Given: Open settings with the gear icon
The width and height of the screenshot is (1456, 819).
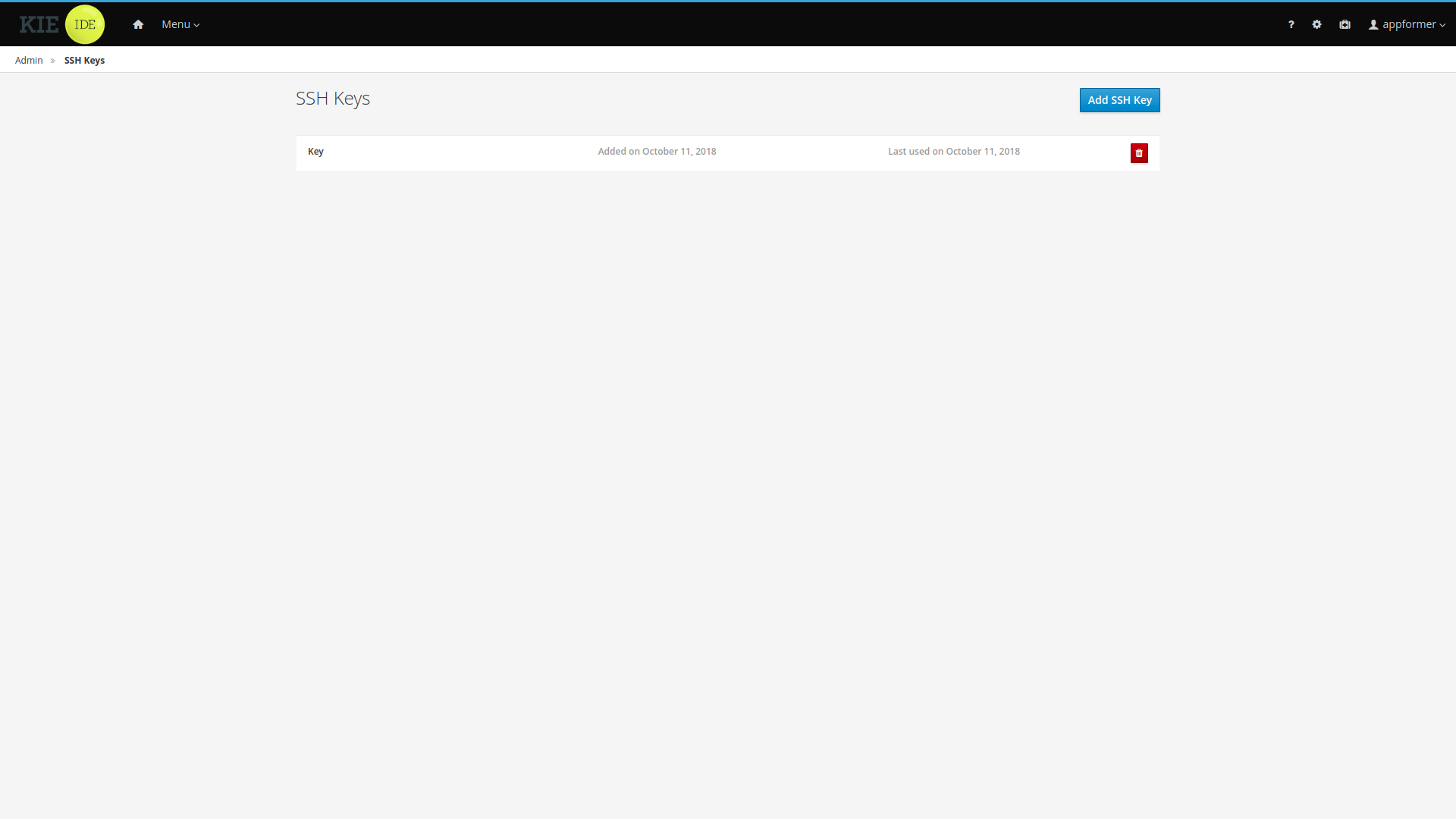Looking at the screenshot, I should tap(1316, 24).
